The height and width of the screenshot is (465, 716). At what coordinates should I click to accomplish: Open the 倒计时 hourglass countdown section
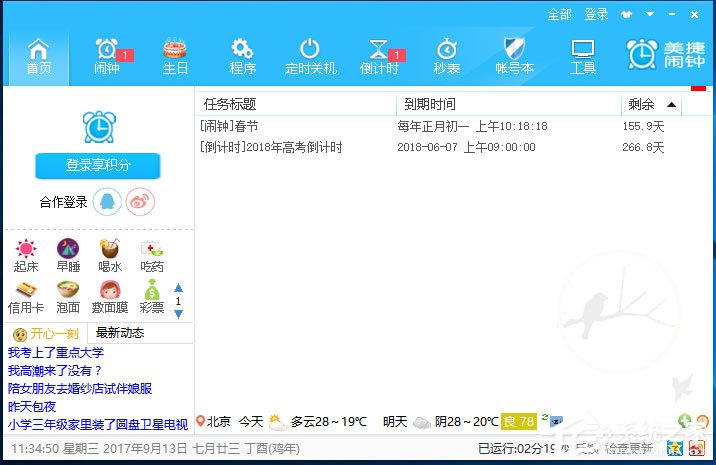pos(379,57)
